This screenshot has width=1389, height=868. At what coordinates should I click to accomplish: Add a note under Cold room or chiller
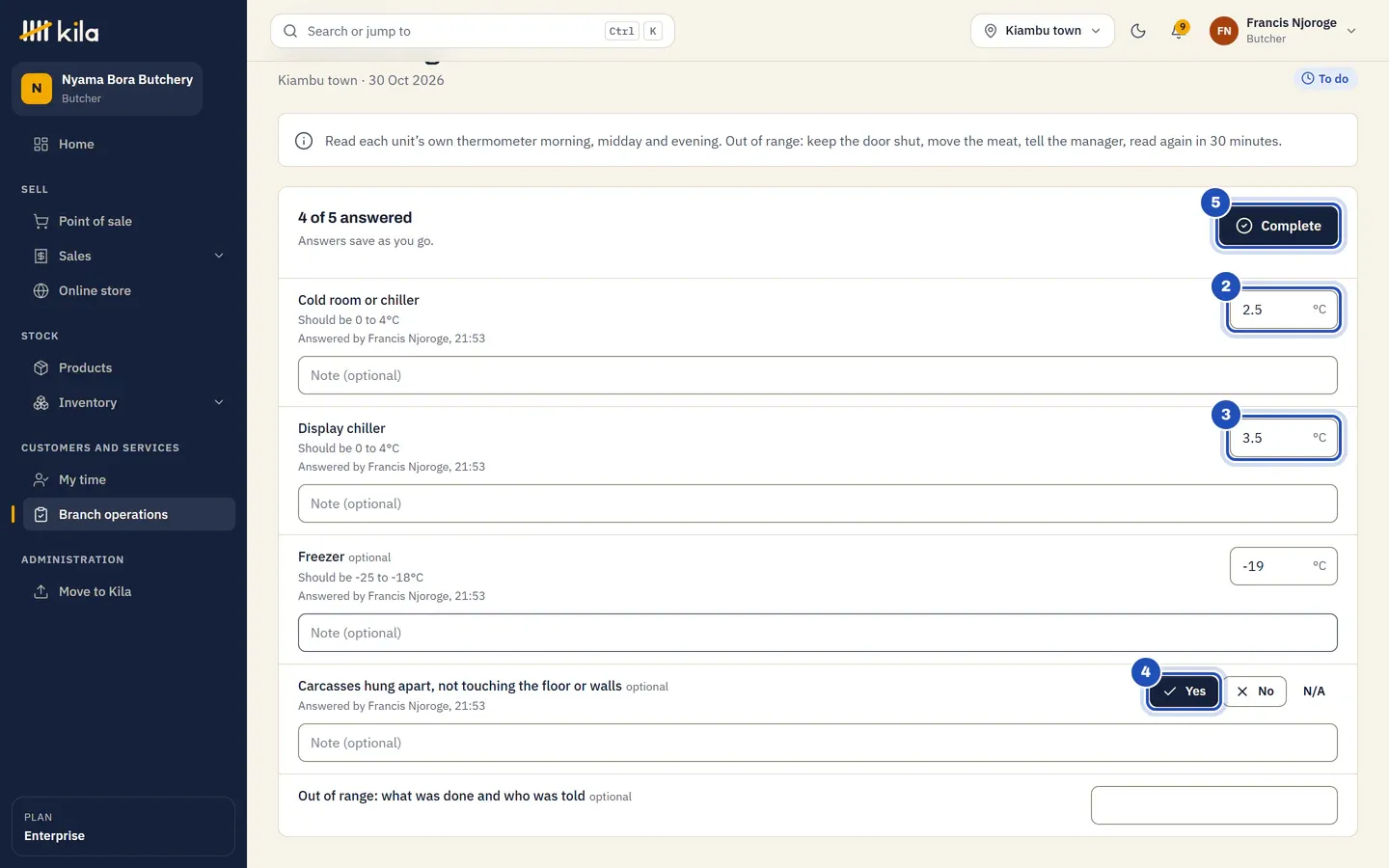point(818,375)
